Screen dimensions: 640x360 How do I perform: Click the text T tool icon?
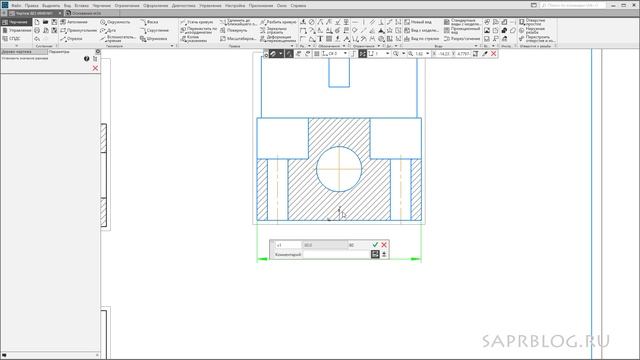(x=320, y=39)
